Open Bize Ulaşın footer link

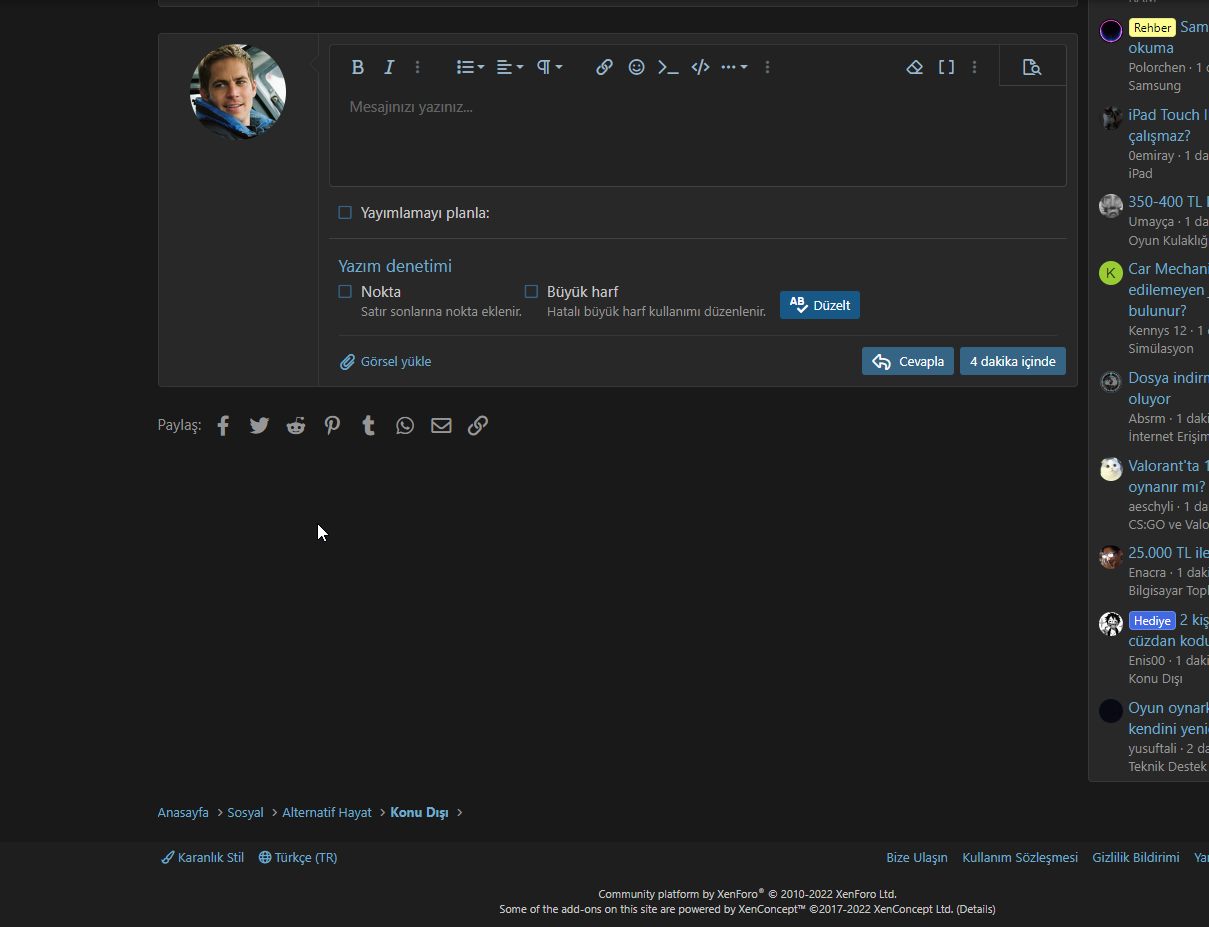917,858
